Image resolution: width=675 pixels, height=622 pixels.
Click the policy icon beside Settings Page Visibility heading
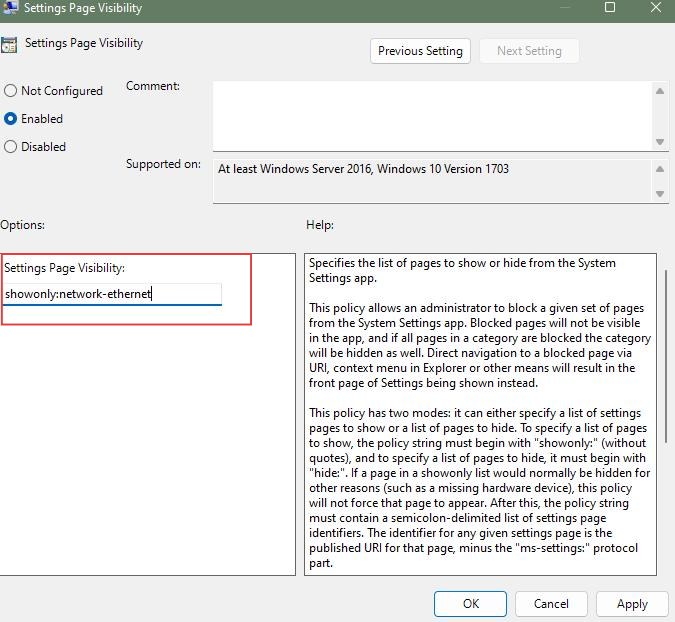pos(9,44)
